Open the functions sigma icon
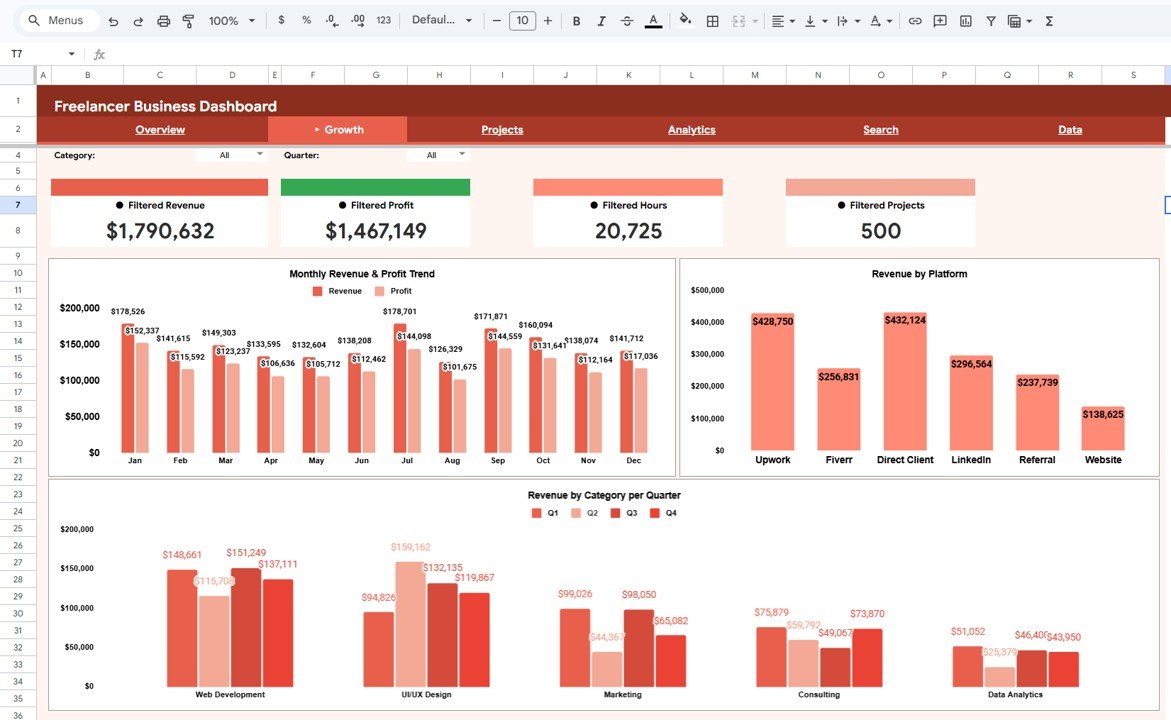The height and width of the screenshot is (720, 1171). coord(1050,20)
